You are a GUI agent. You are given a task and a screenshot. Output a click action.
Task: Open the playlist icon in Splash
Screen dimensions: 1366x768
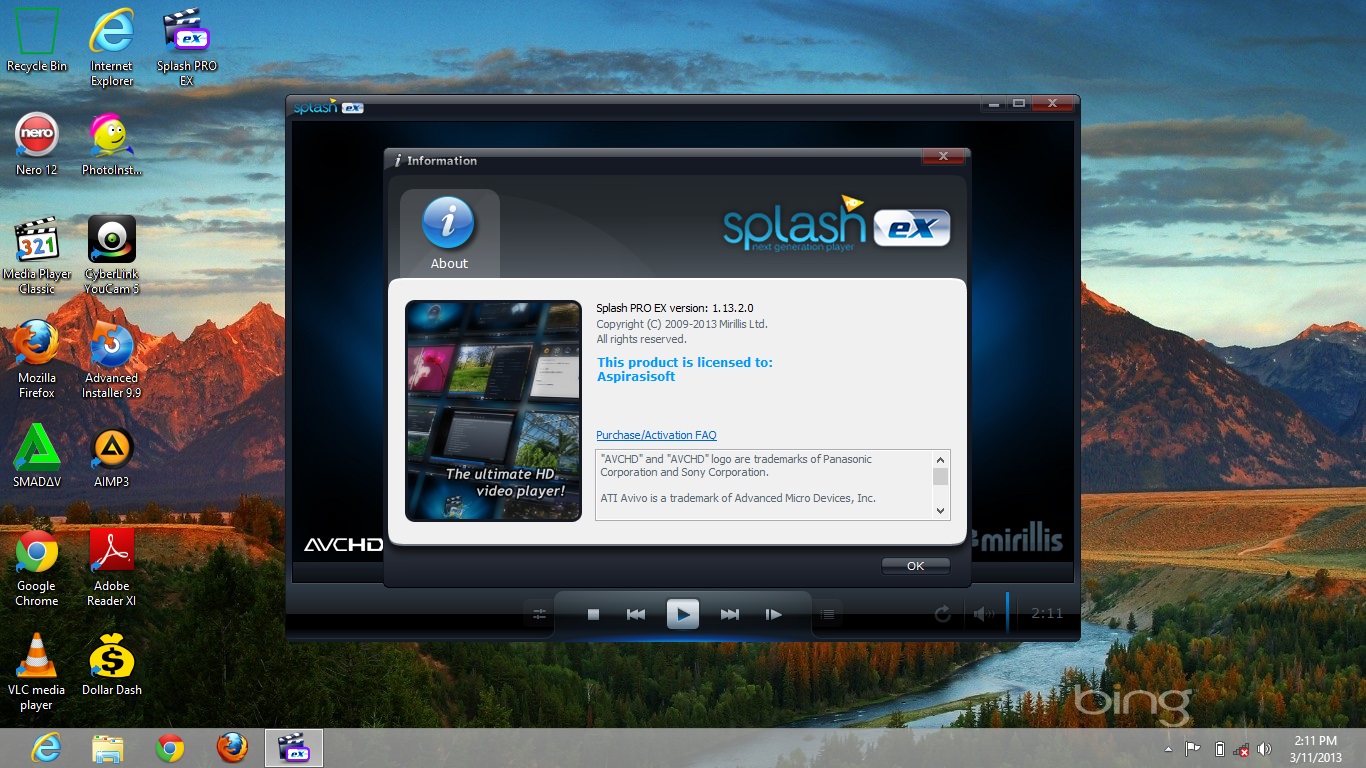pos(828,615)
